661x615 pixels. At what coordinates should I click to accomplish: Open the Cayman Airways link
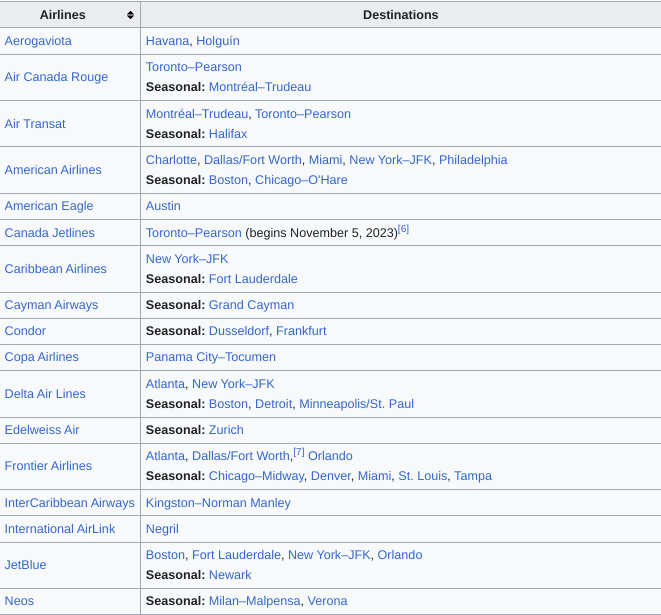[x=51, y=305]
